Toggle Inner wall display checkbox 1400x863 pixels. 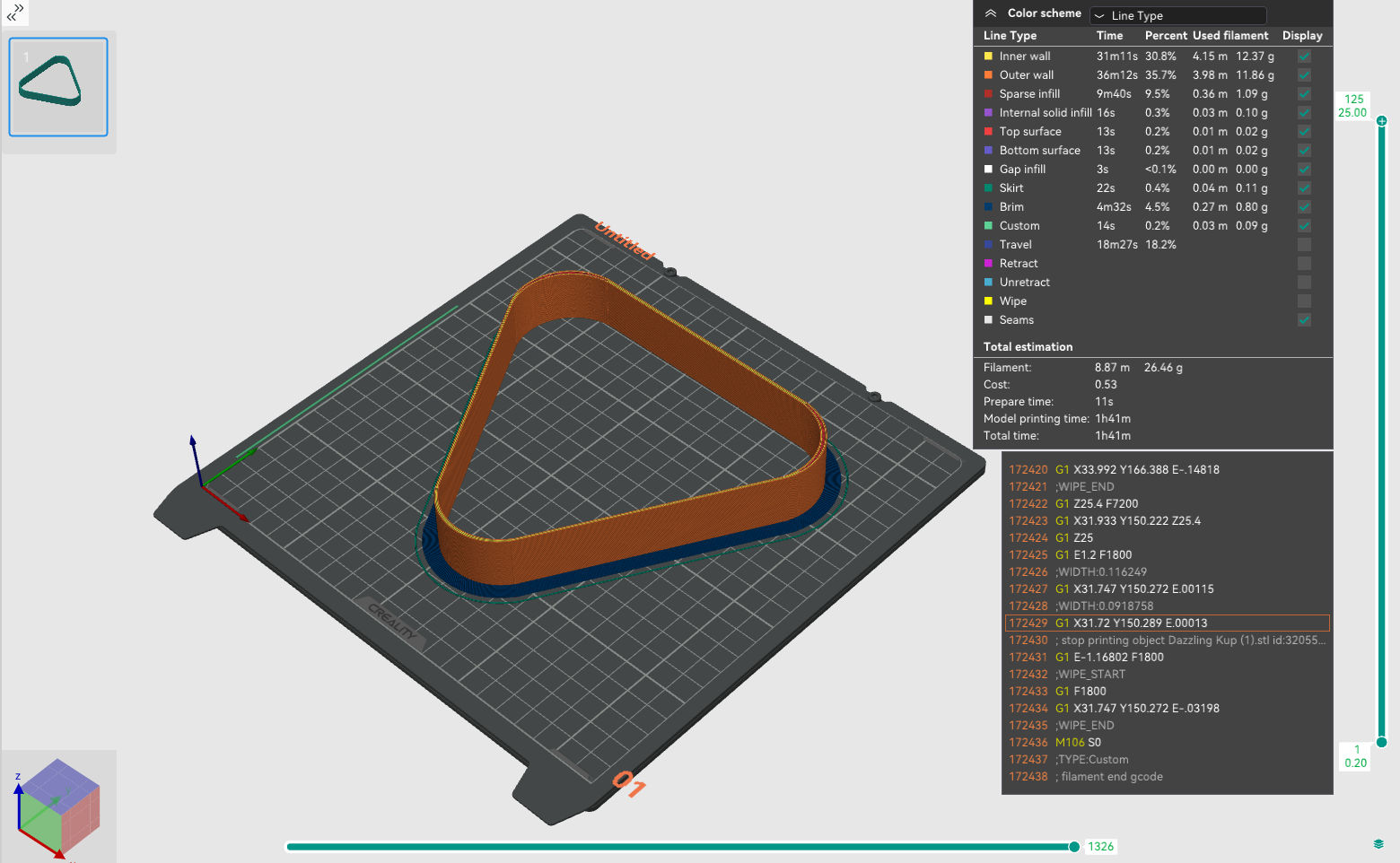click(x=1304, y=57)
